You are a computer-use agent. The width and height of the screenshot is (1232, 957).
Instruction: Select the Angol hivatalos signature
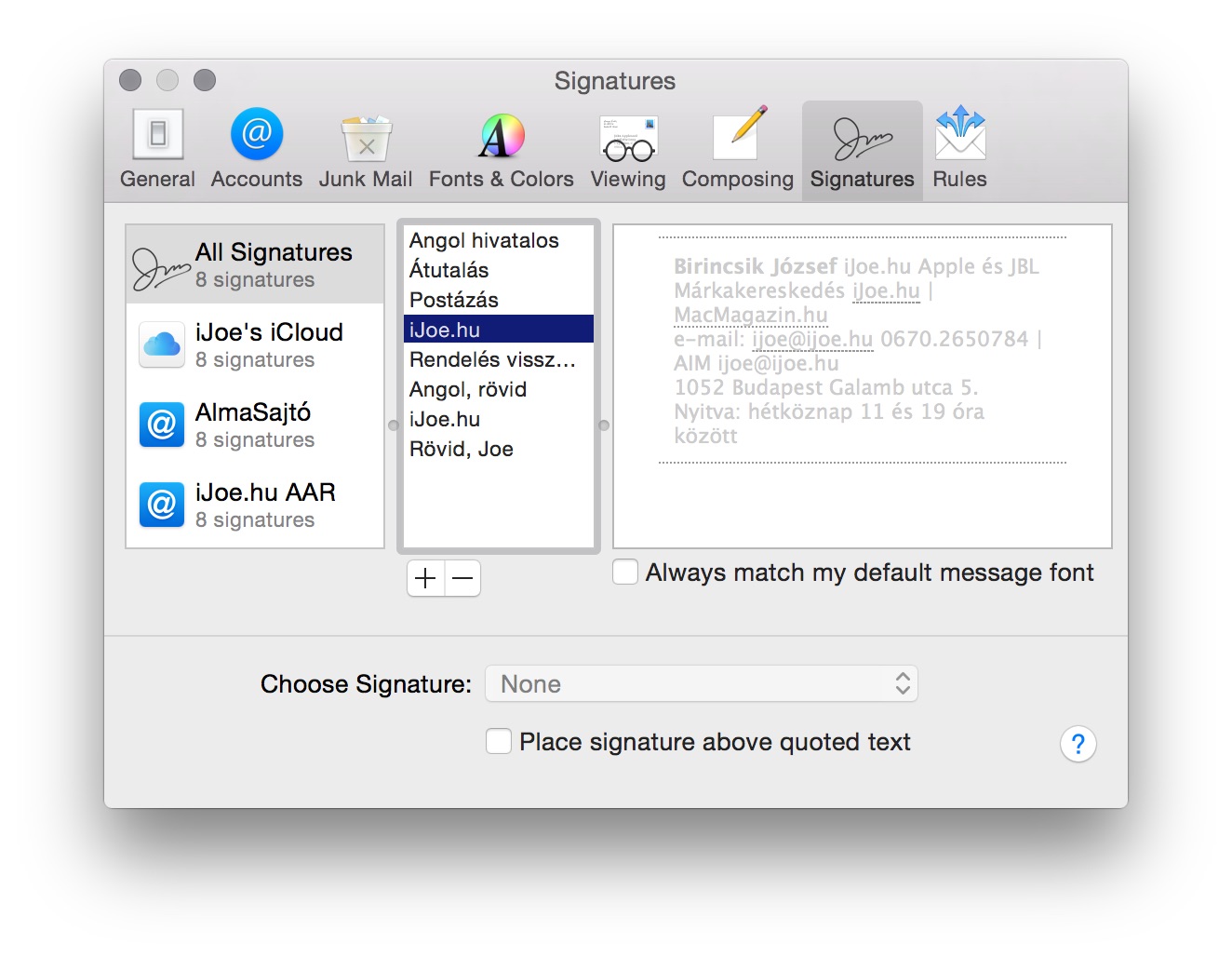pyautogui.click(x=484, y=240)
